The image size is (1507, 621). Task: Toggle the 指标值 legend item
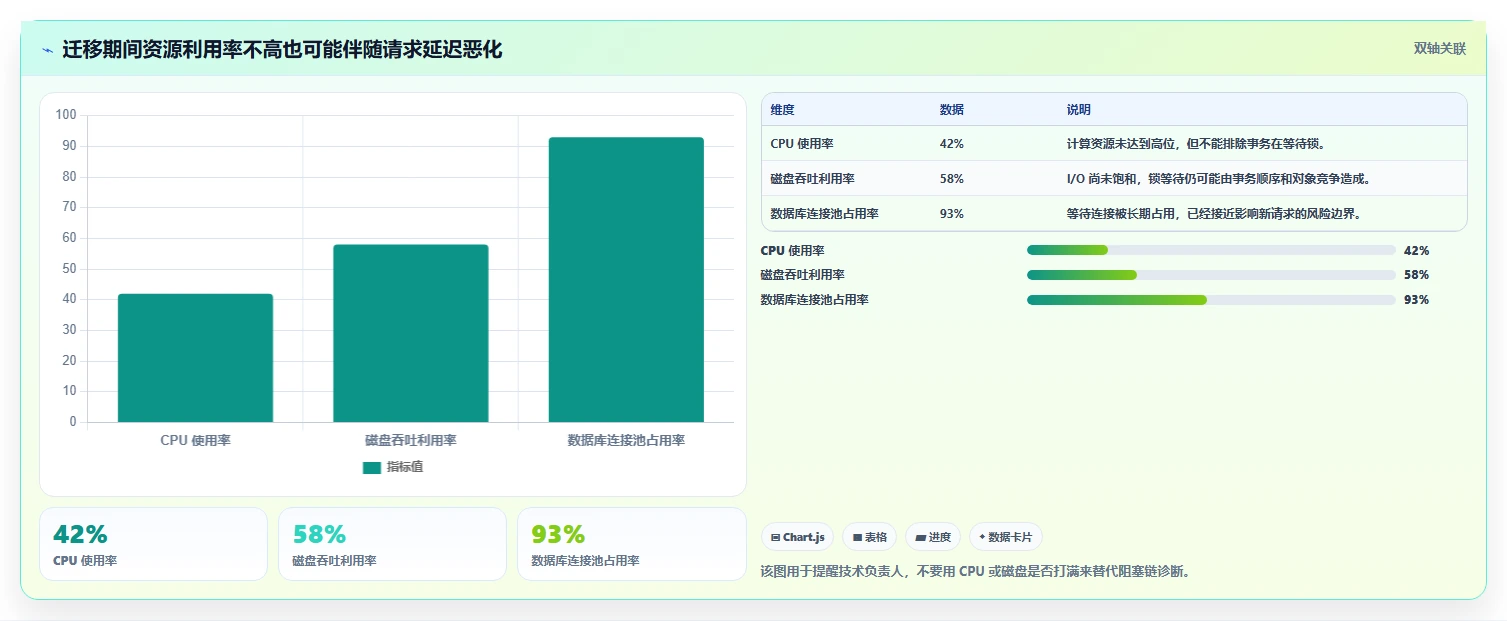coord(393,467)
